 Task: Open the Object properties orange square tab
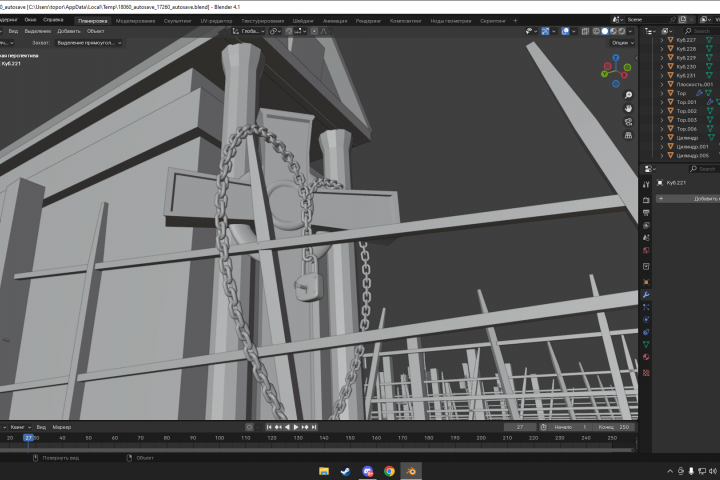coord(646,282)
